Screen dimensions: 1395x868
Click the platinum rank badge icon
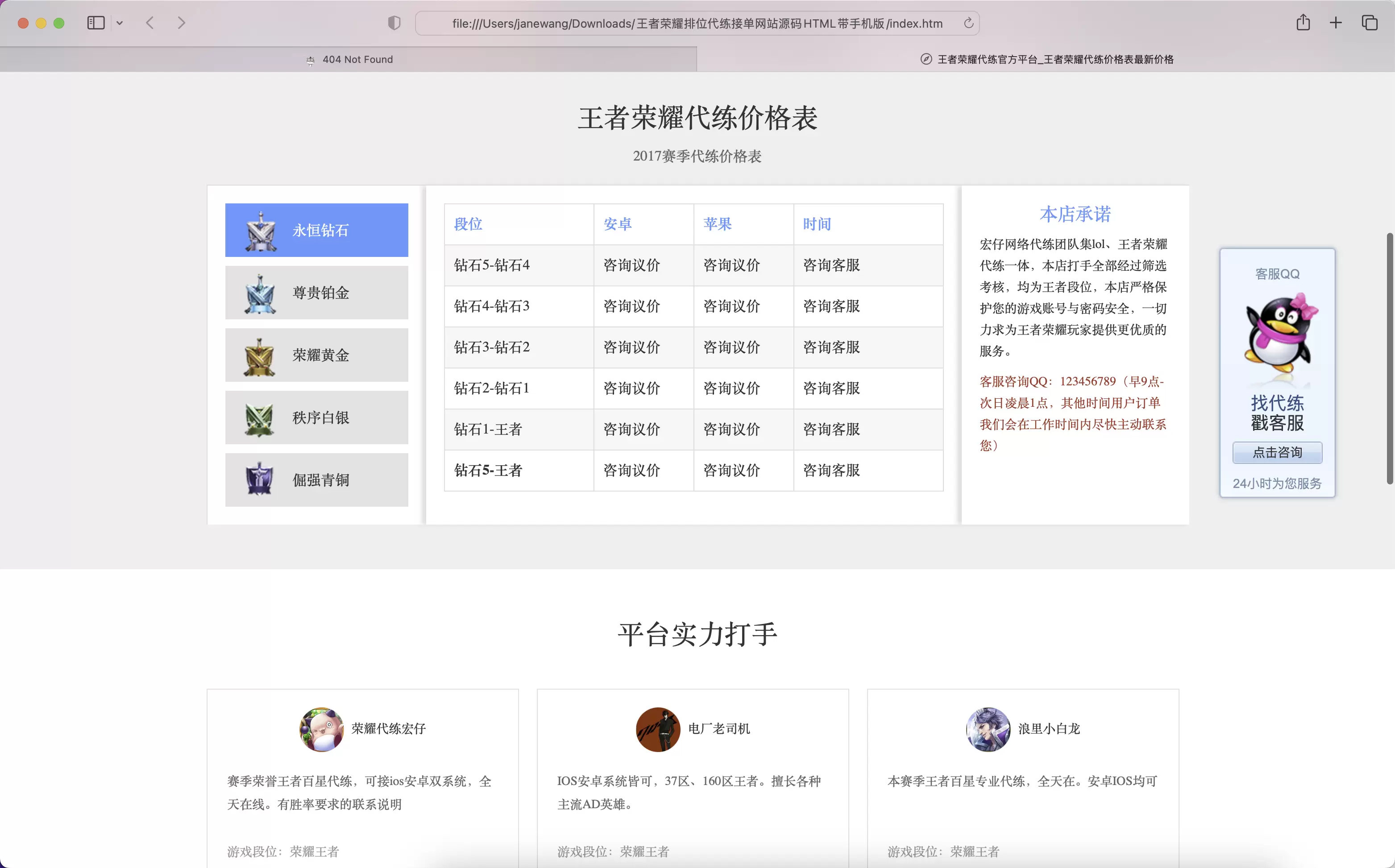click(260, 293)
